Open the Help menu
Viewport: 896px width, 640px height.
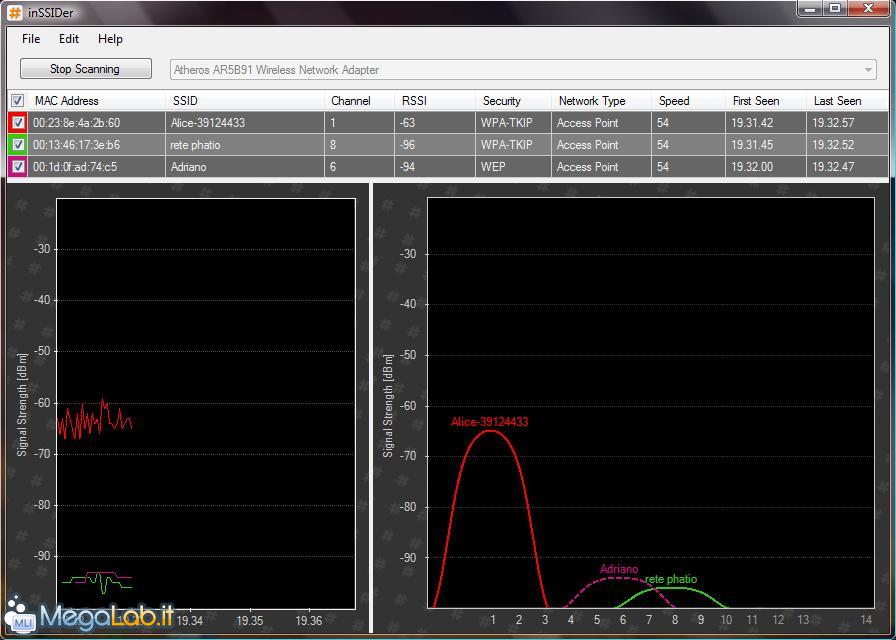coord(110,39)
